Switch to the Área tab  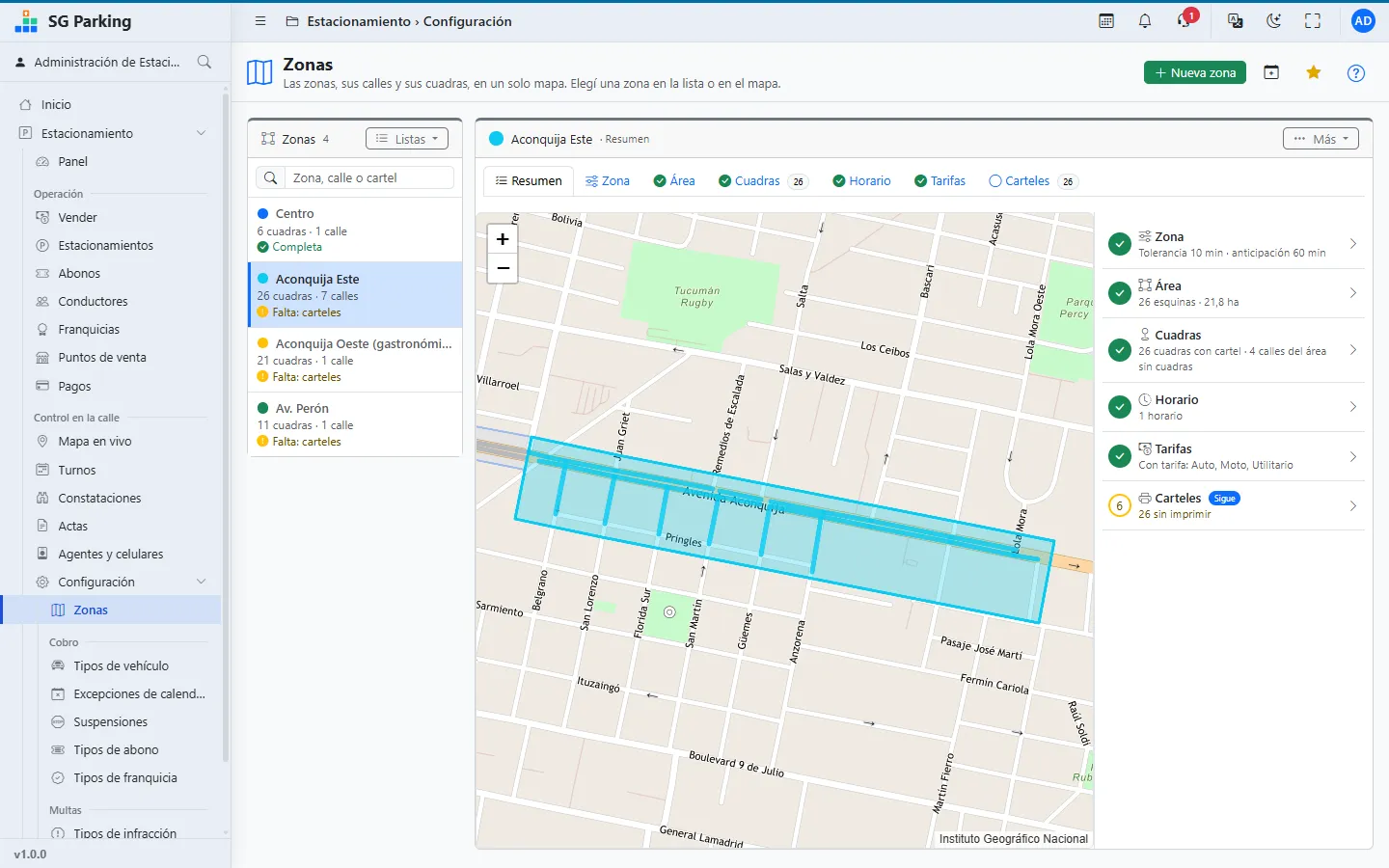click(674, 181)
